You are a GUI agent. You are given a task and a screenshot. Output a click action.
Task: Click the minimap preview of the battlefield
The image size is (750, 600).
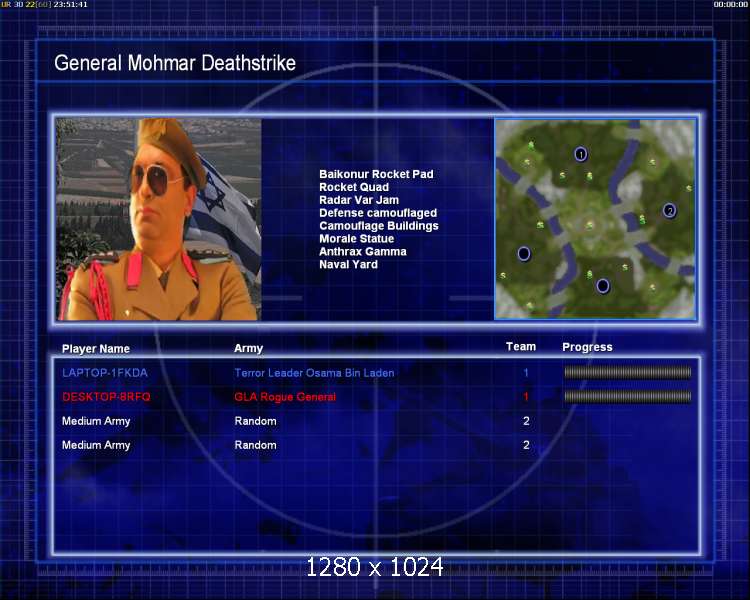pos(596,219)
